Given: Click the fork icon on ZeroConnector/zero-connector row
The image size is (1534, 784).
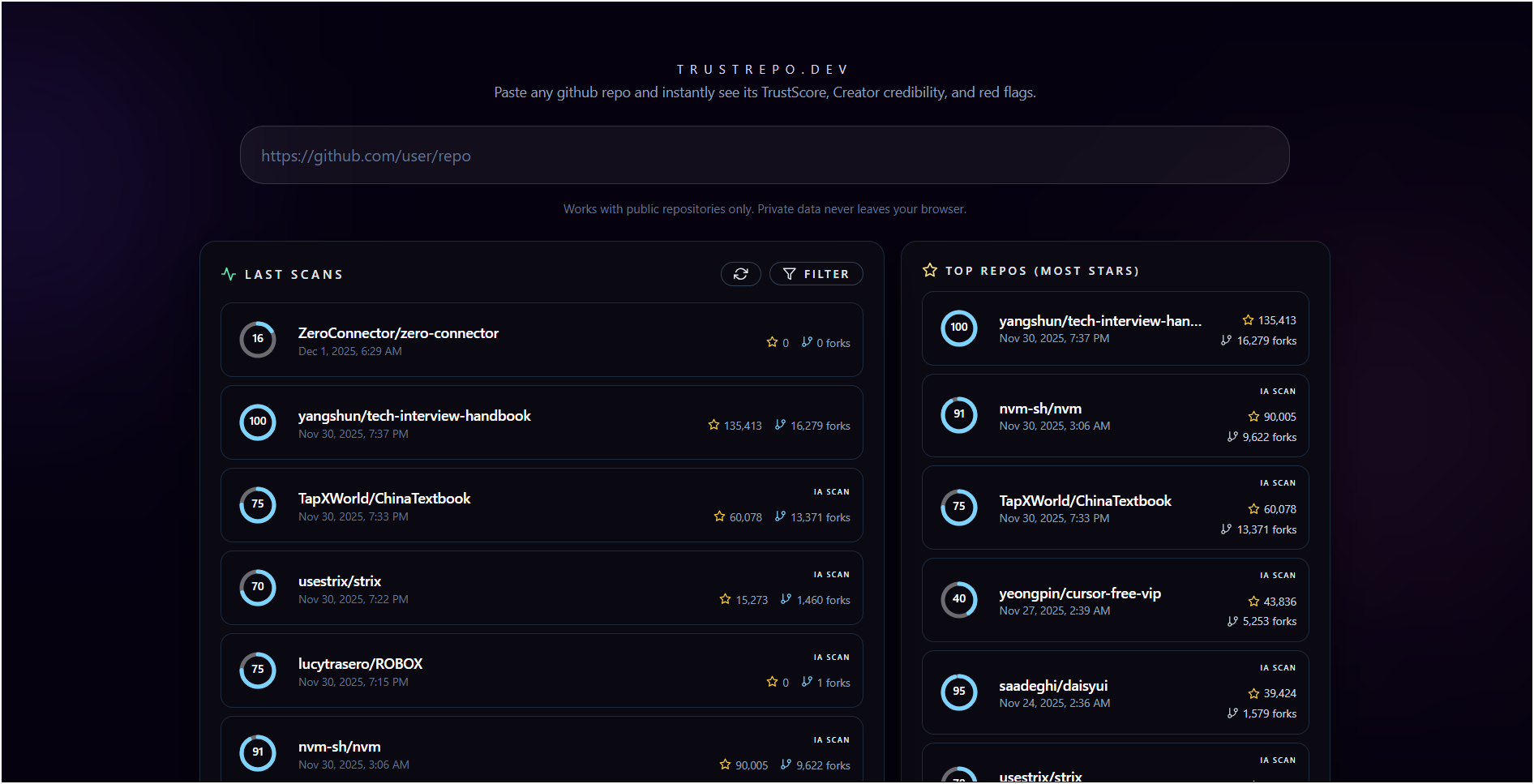Looking at the screenshot, I should 805,342.
